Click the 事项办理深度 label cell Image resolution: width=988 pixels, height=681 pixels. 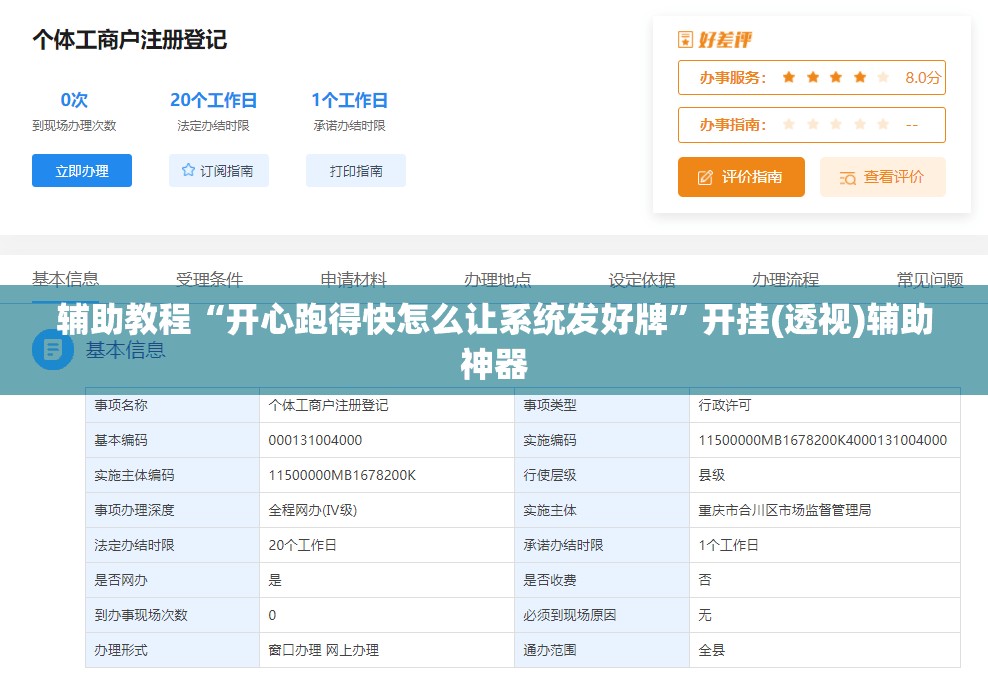[x=172, y=510]
